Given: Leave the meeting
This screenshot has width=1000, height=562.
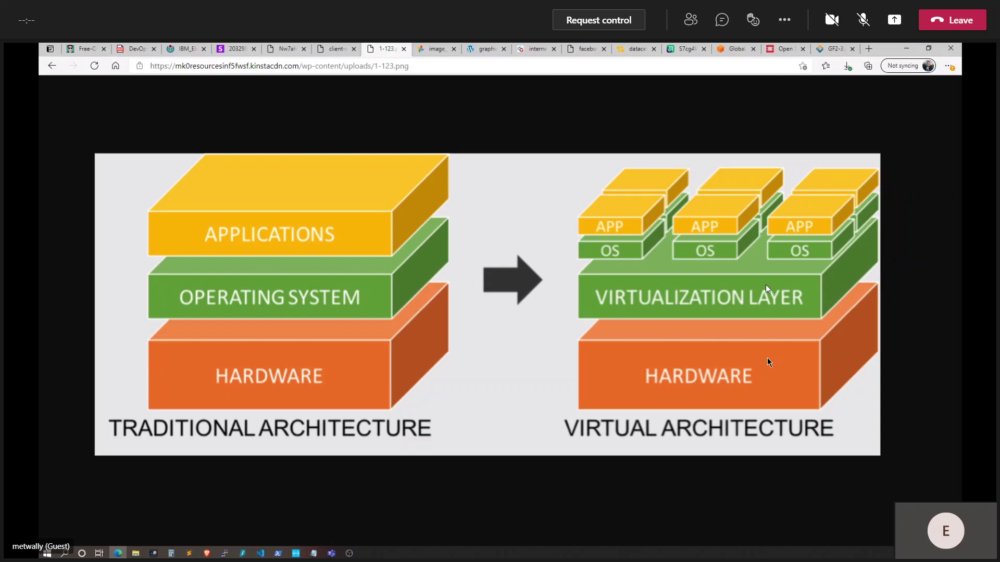Looking at the screenshot, I should coord(952,20).
